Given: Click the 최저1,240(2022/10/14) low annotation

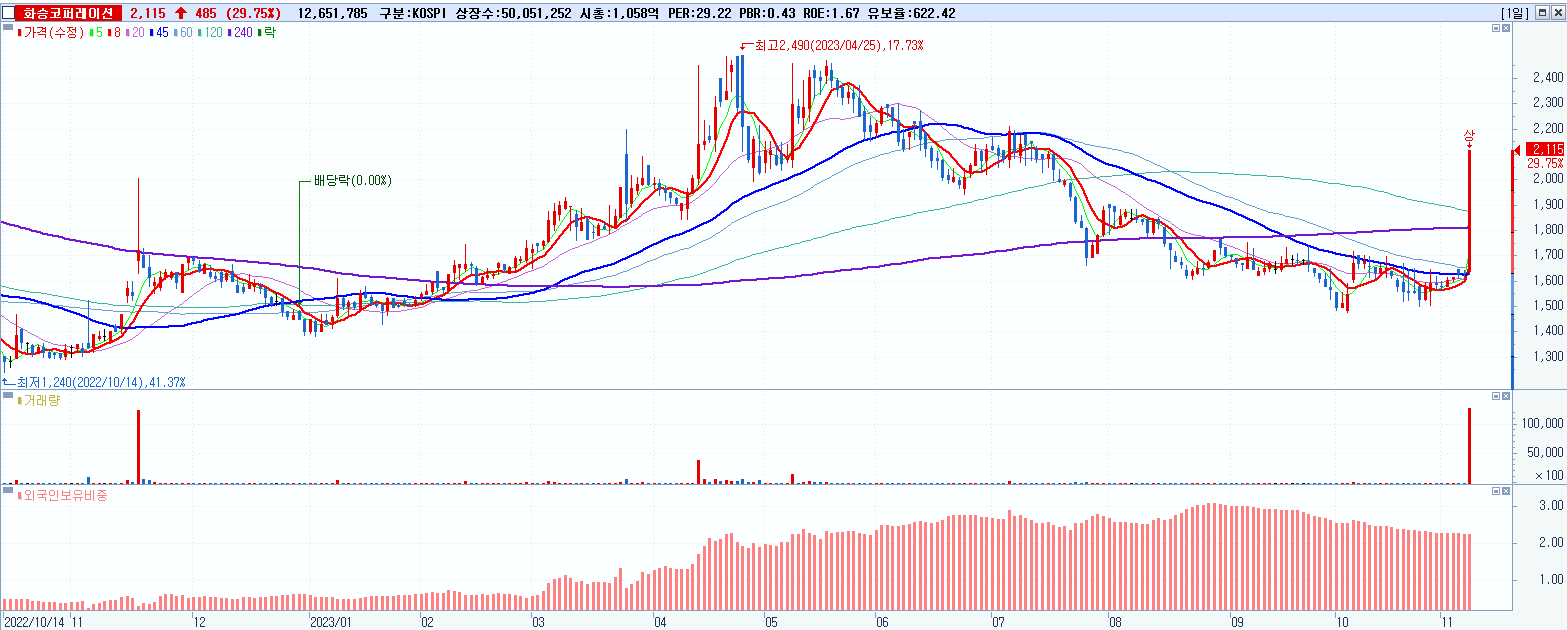Looking at the screenshot, I should point(100,382).
